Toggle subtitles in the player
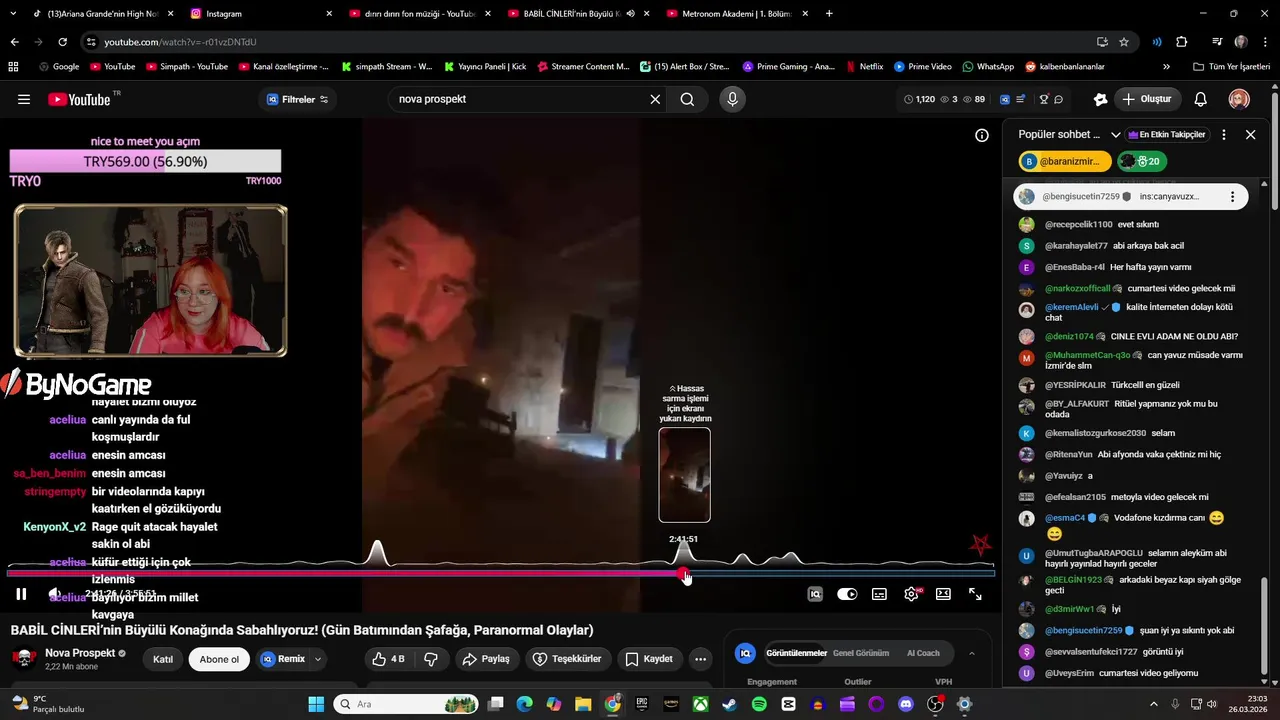 coord(879,594)
